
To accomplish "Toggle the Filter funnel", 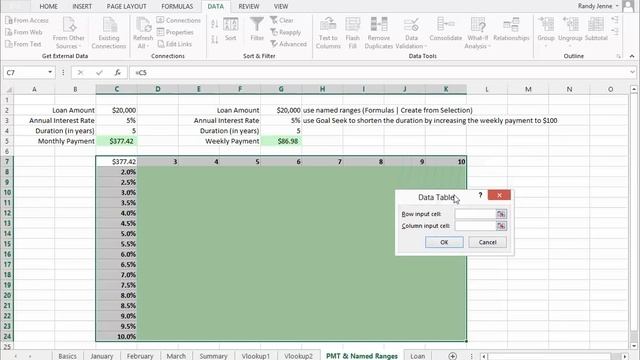I will (x=257, y=29).
